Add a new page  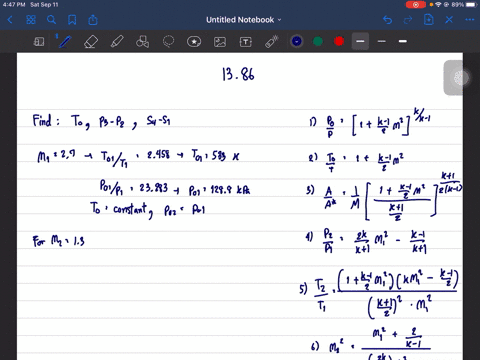coord(429,20)
